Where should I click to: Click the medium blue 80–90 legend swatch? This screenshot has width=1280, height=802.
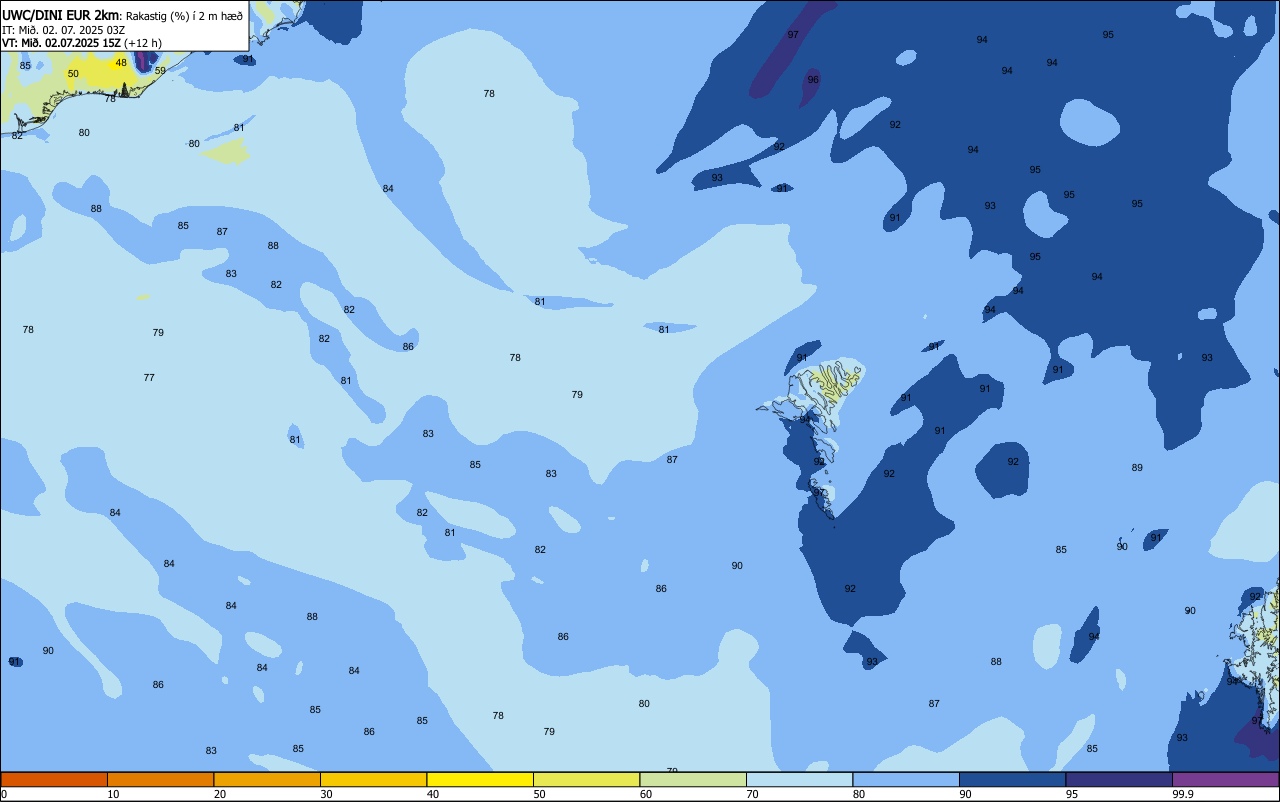906,779
